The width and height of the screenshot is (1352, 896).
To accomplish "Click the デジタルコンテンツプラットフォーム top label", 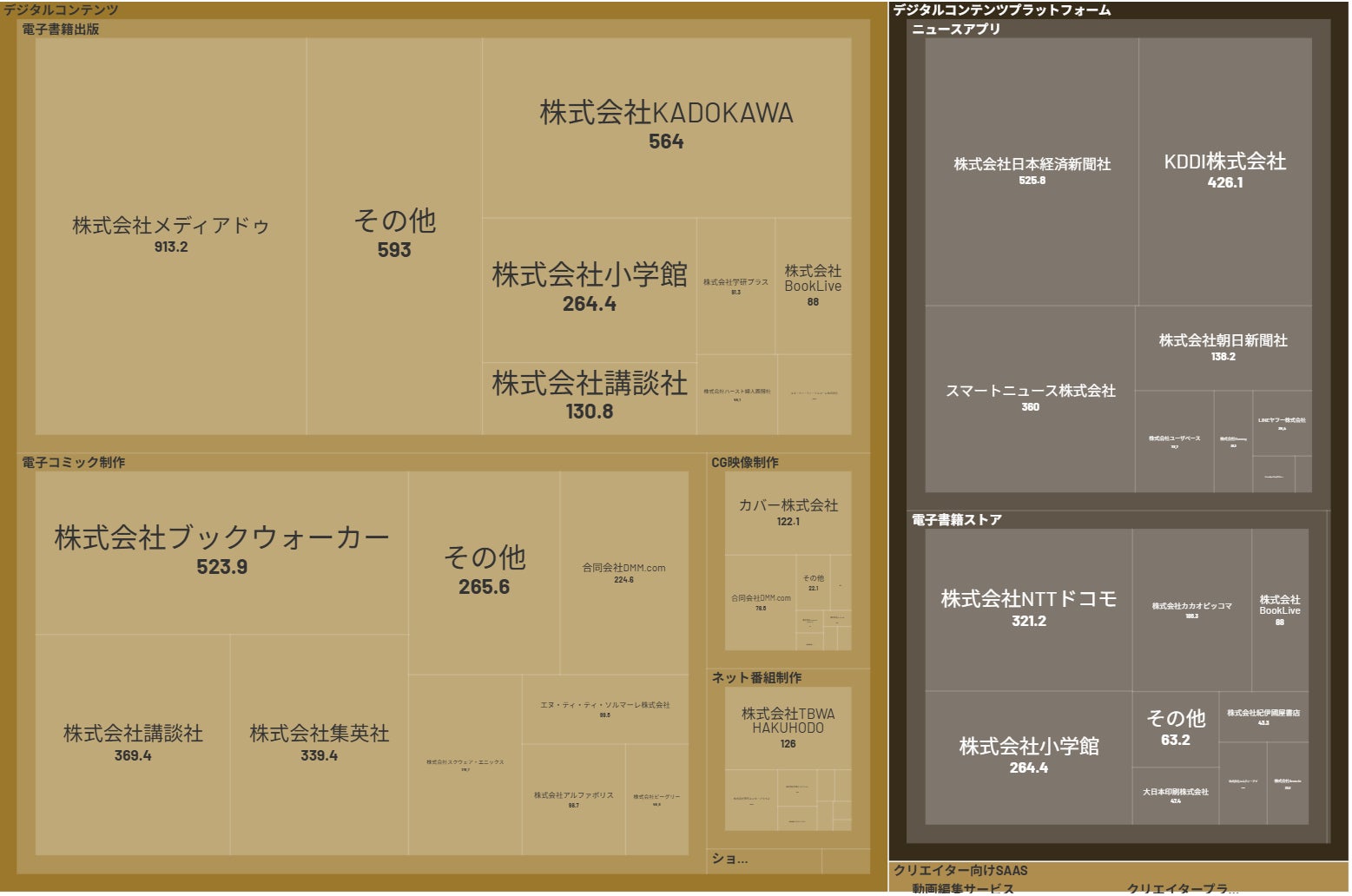I will [998, 10].
